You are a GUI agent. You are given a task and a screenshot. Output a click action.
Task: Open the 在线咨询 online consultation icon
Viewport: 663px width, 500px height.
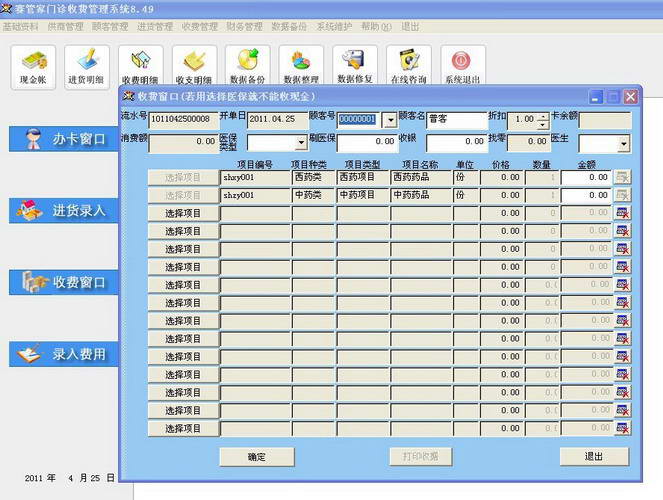click(x=408, y=67)
